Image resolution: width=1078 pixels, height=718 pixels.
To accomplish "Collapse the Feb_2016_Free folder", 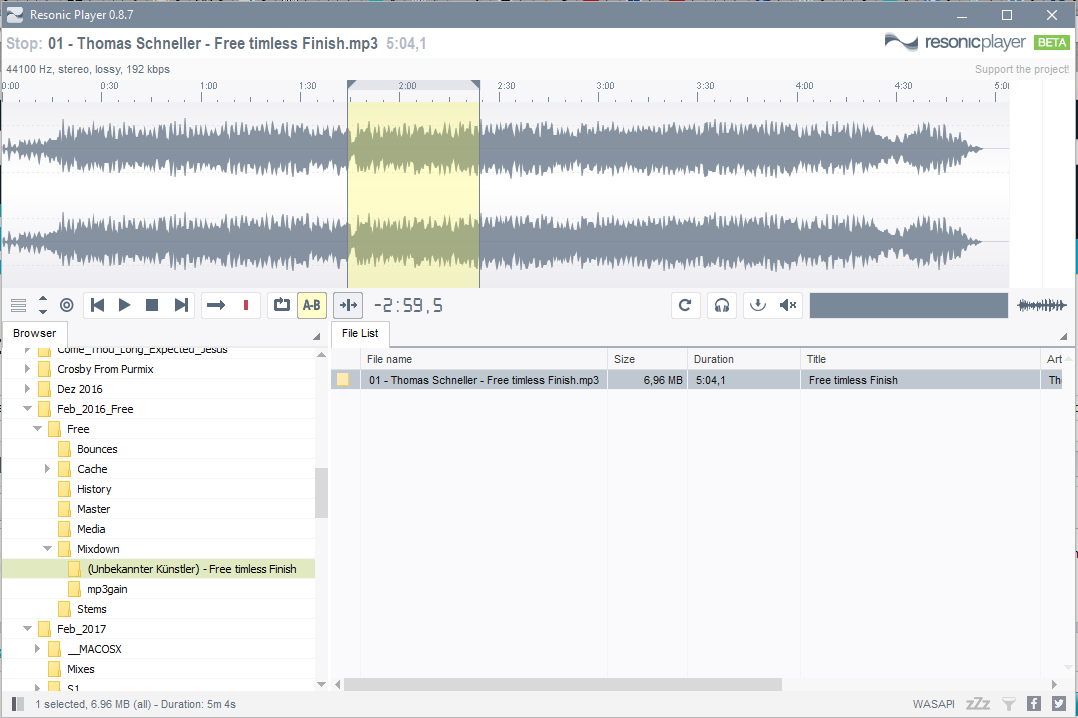I will click(x=28, y=409).
